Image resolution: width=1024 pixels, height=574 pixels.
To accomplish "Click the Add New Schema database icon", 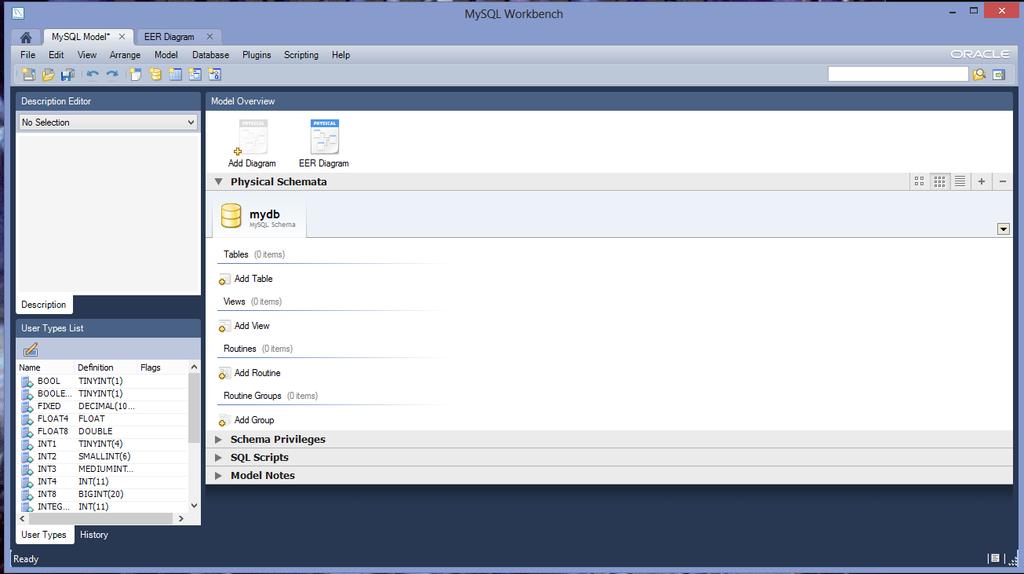I will tap(155, 74).
